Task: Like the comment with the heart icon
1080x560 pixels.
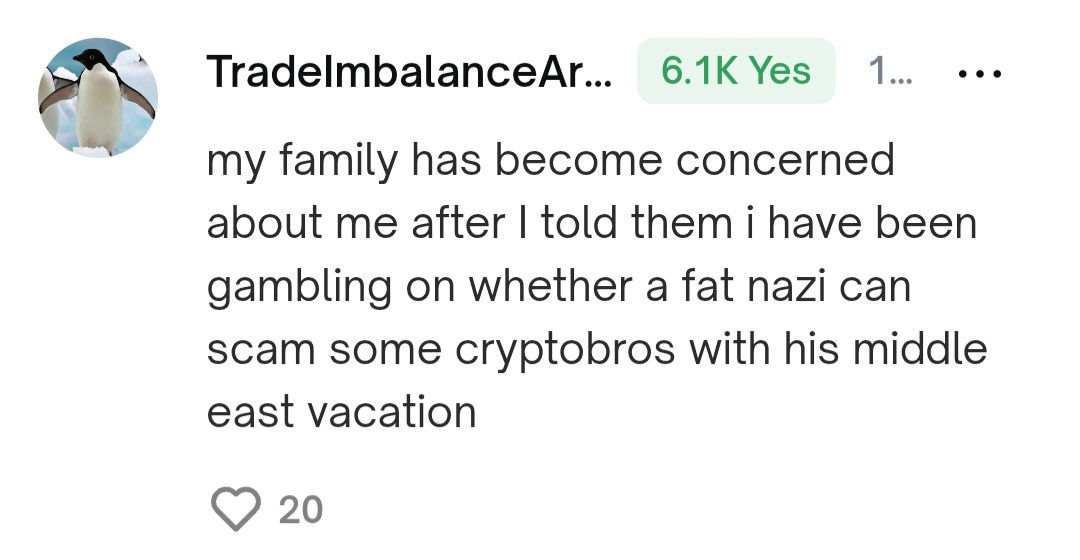Action: click(236, 509)
